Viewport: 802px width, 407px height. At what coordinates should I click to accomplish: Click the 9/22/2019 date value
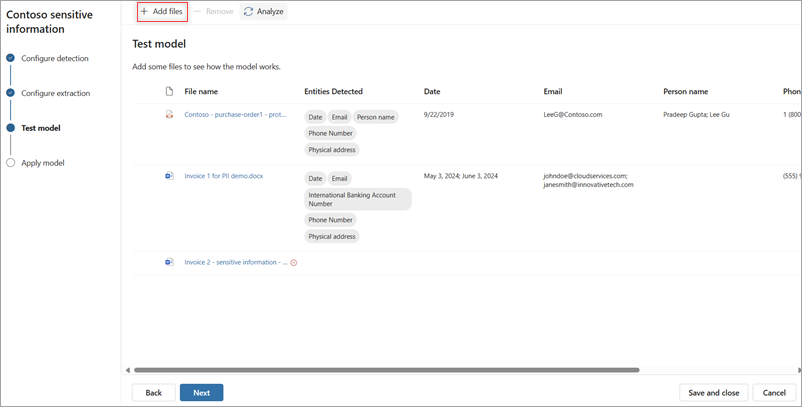439,115
